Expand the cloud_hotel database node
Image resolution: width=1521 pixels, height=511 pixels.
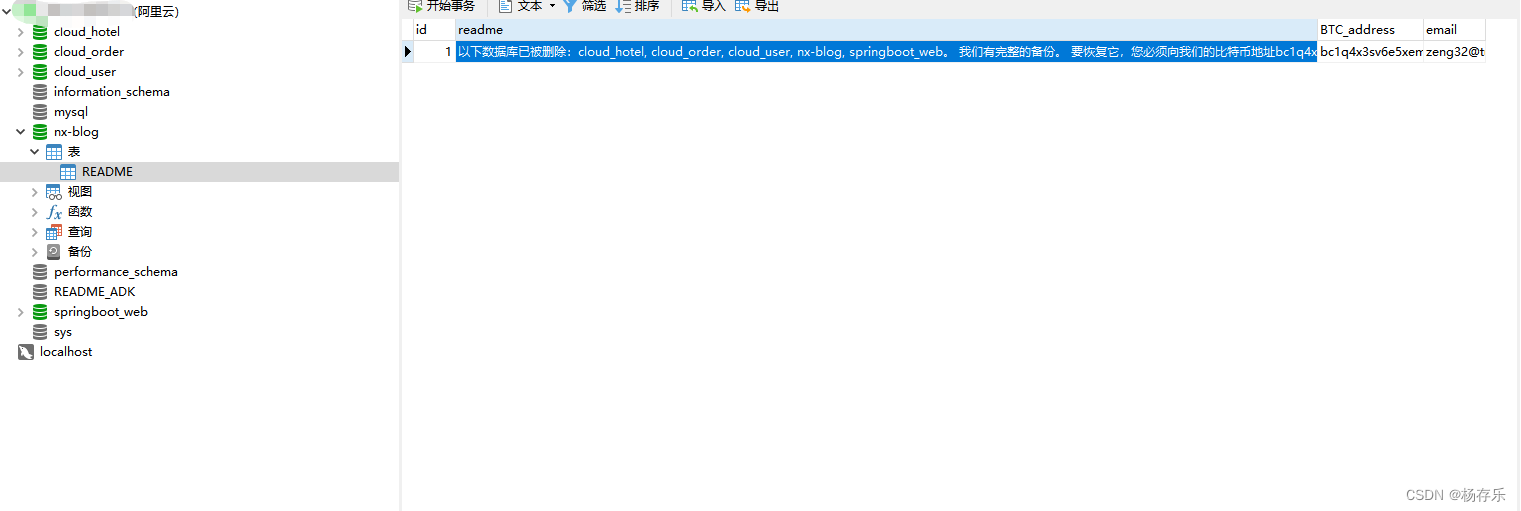(x=21, y=32)
